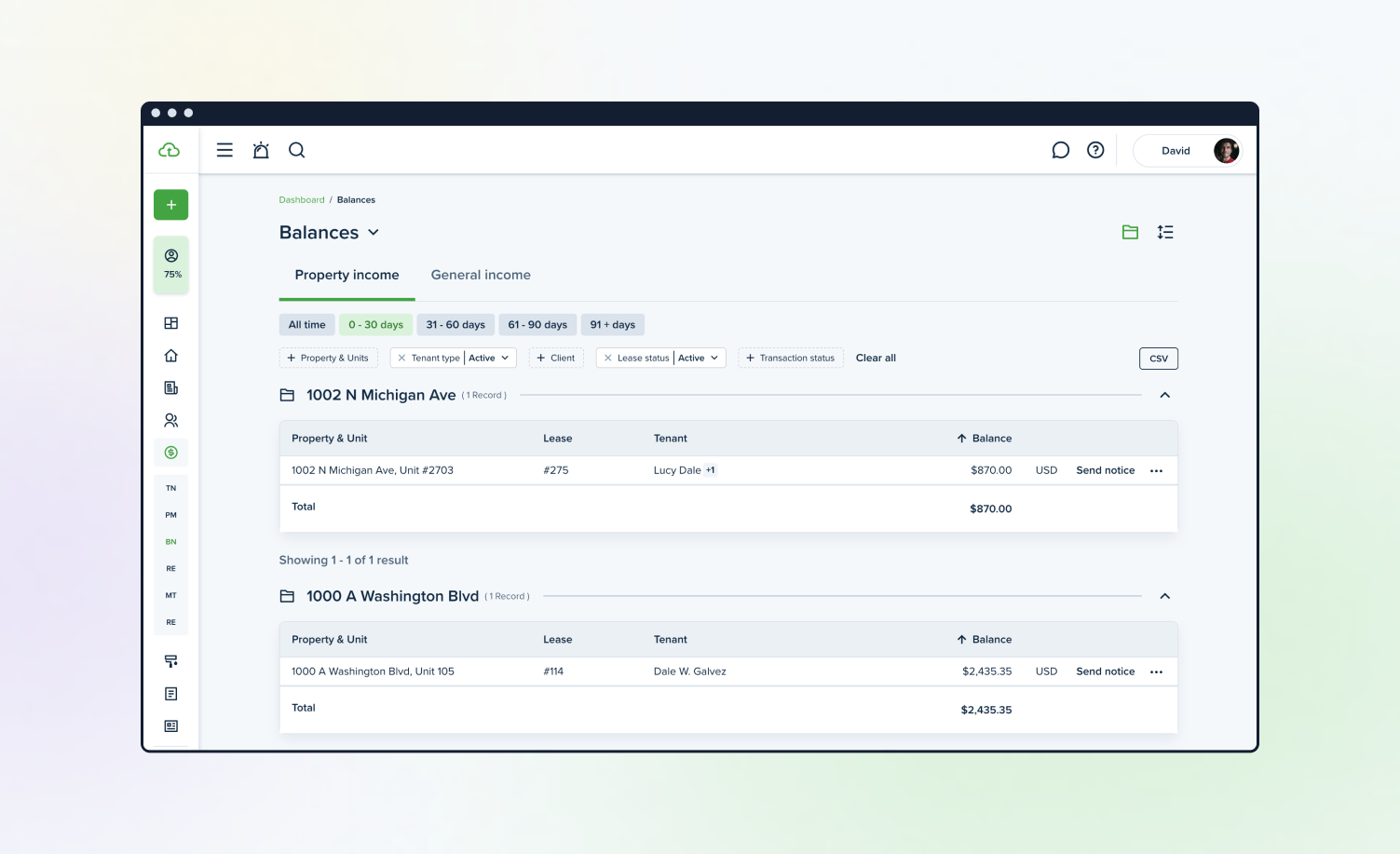The width and height of the screenshot is (1400, 854).
Task: Select the 31 - 60 days filter
Action: click(x=455, y=325)
